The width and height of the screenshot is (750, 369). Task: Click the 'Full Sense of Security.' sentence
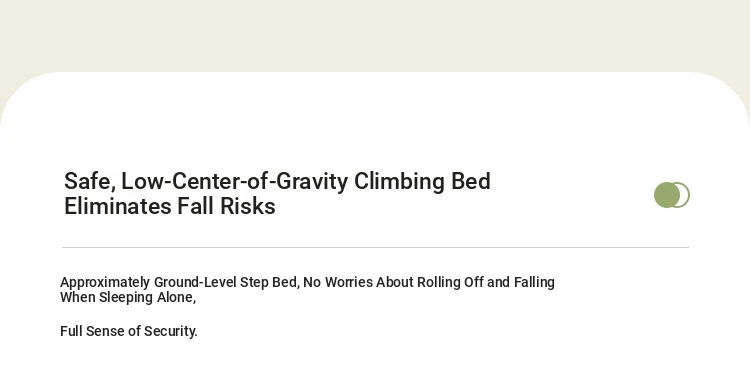point(129,331)
